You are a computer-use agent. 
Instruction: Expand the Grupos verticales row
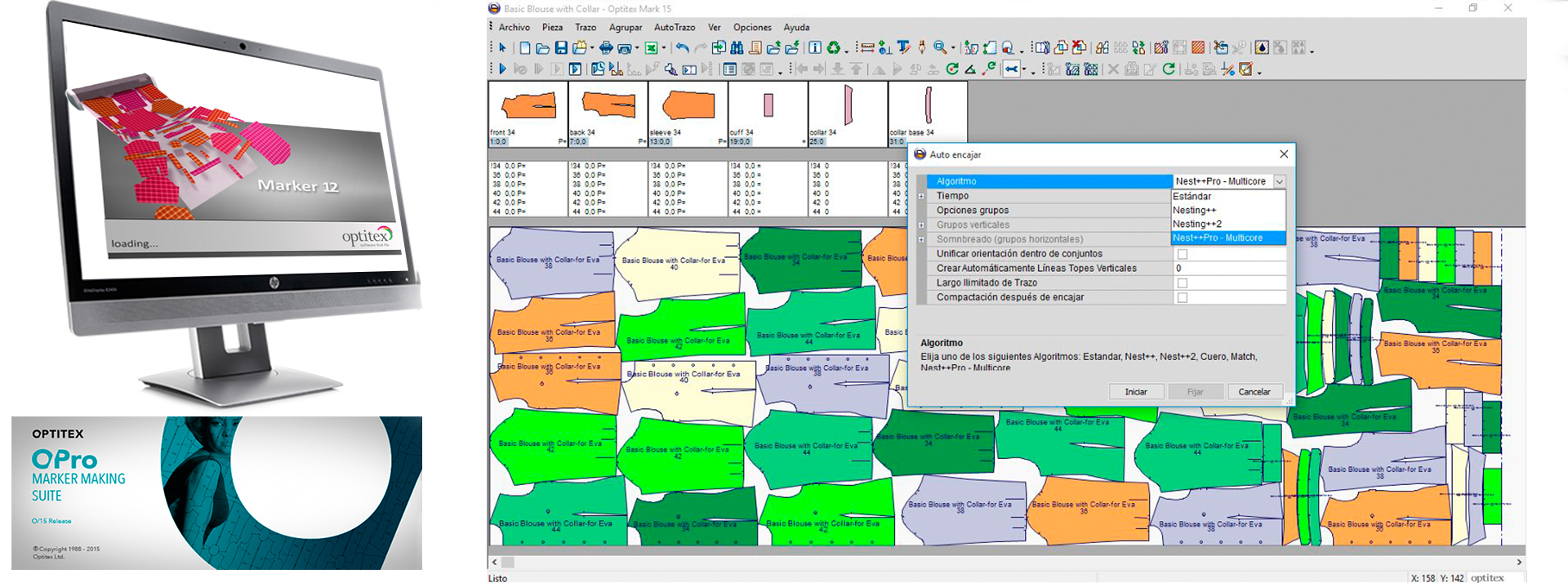[921, 225]
